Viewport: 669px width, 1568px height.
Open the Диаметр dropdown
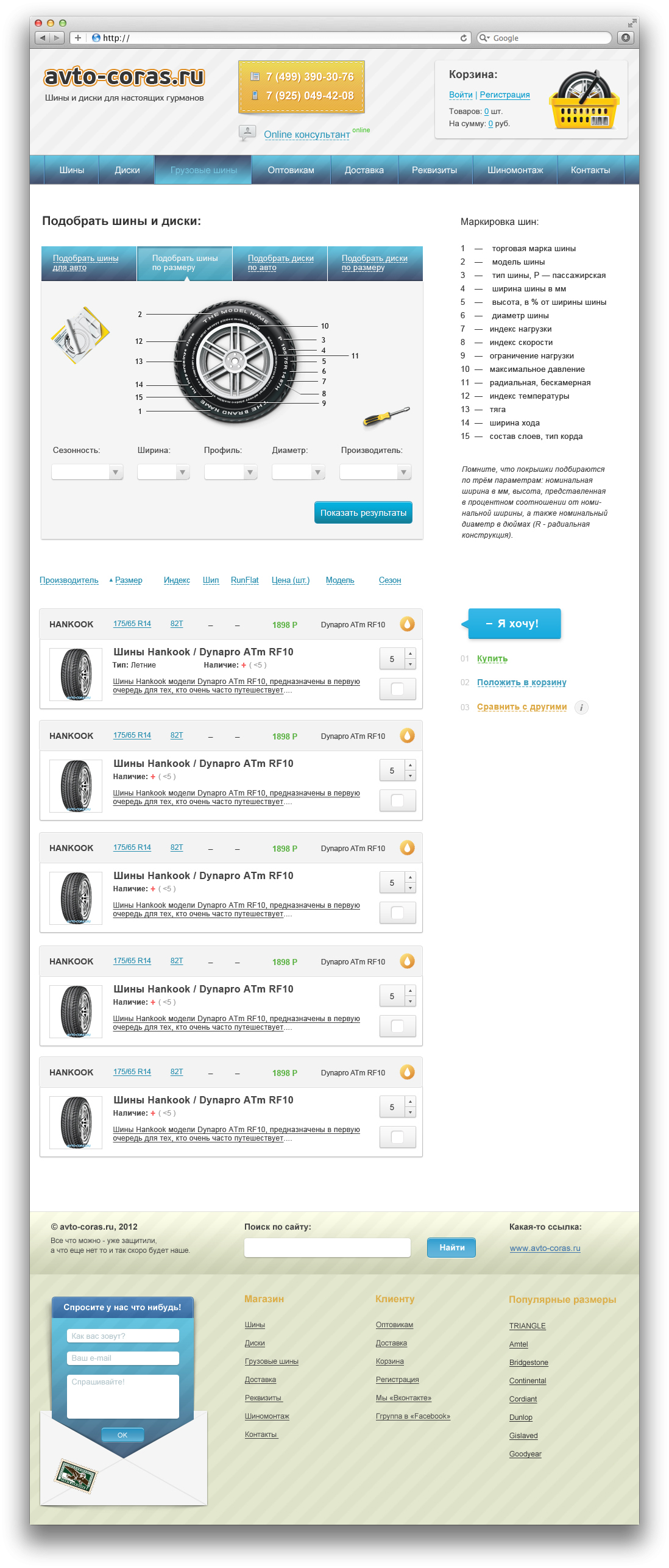298,472
